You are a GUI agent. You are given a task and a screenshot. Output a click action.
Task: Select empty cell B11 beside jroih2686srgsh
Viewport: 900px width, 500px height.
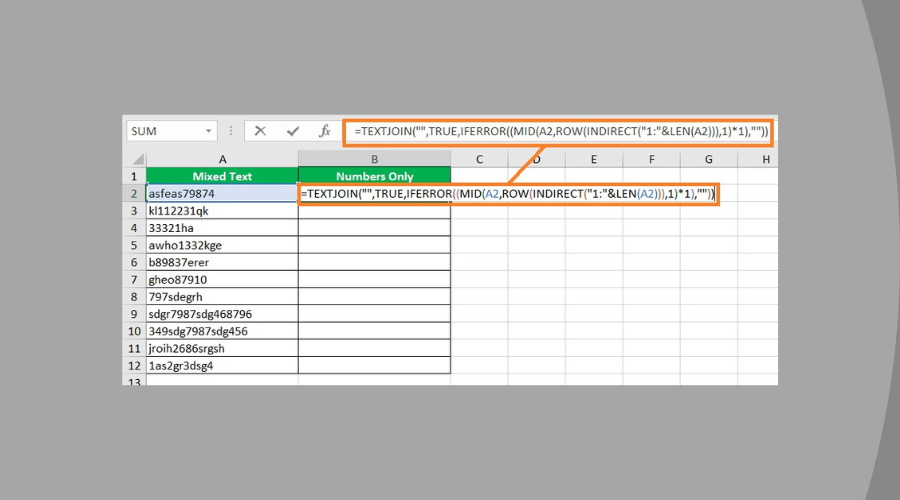(x=374, y=348)
